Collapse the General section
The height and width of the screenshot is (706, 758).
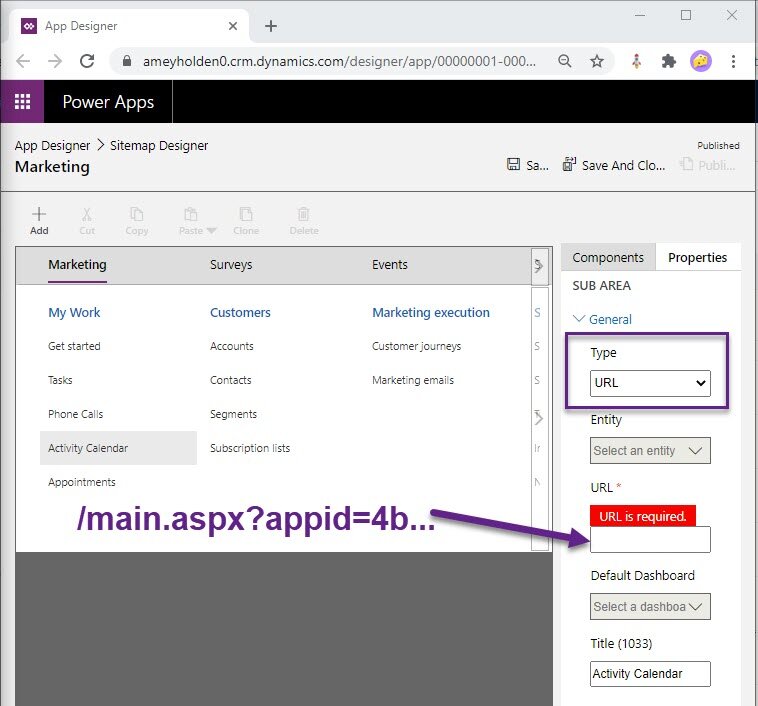(x=602, y=319)
